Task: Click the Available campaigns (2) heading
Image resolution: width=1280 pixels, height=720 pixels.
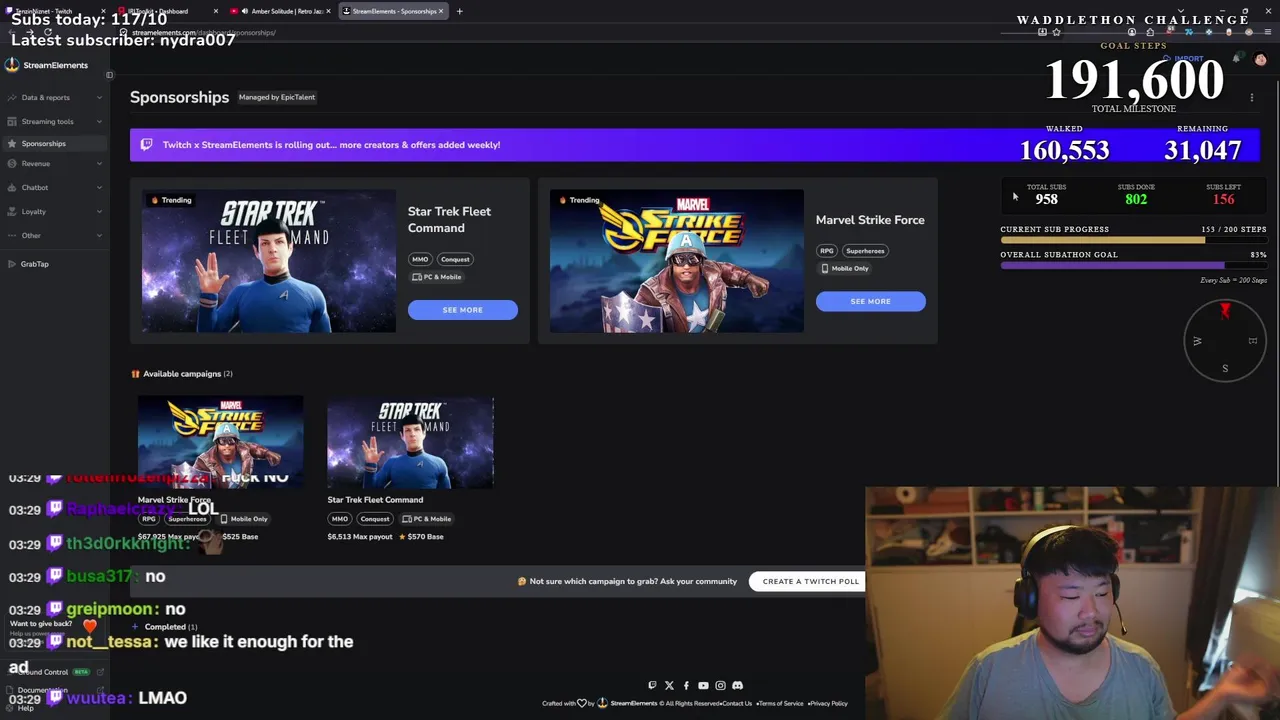Action: point(187,374)
